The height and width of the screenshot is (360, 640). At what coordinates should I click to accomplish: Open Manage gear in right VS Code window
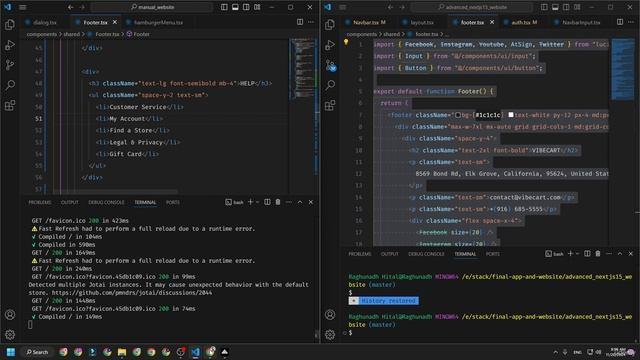tap(330, 335)
